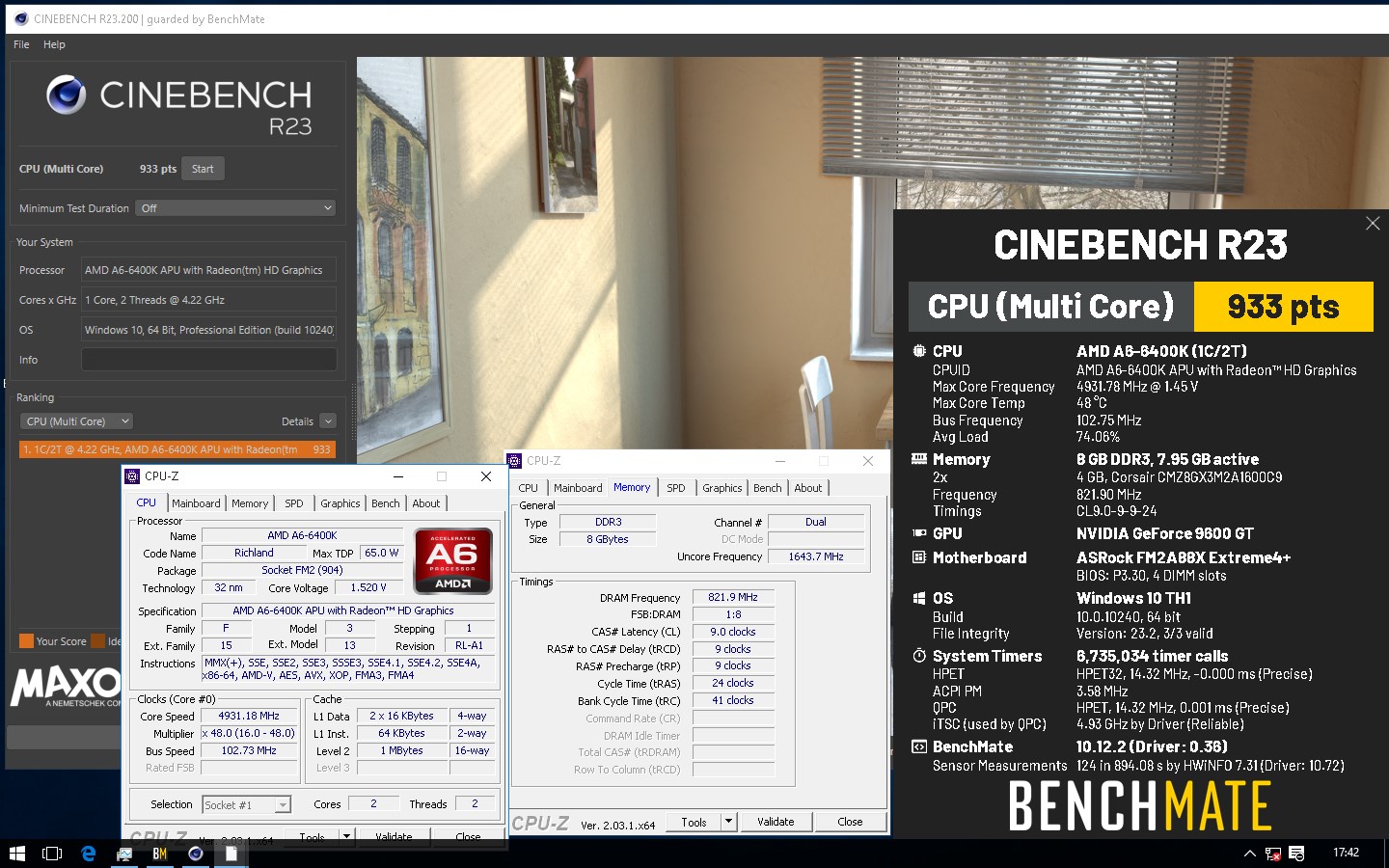Viewport: 1389px width, 868px height.
Task: Launch Microsoft Edge from the taskbar
Action: (88, 854)
